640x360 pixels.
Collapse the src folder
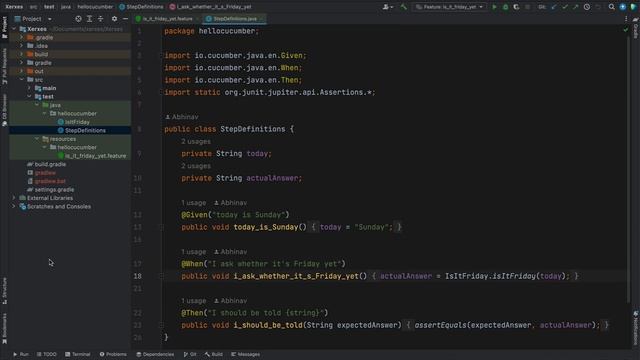click(22, 80)
